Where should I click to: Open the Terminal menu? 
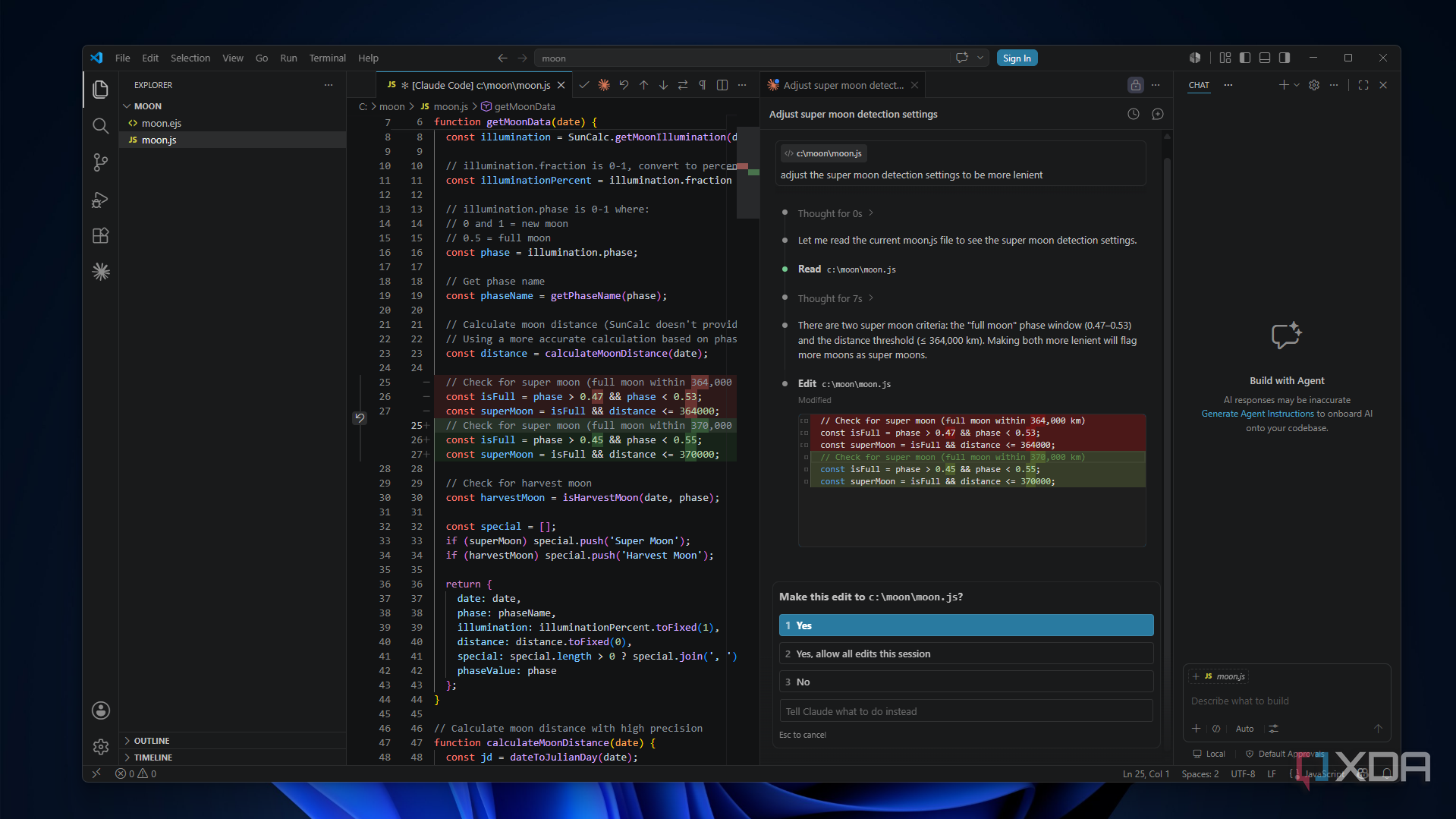[327, 58]
